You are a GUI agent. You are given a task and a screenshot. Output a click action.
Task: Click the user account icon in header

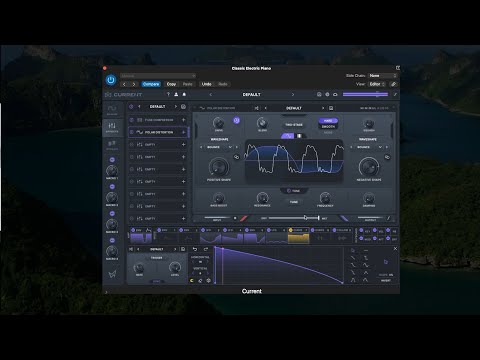[176, 94]
